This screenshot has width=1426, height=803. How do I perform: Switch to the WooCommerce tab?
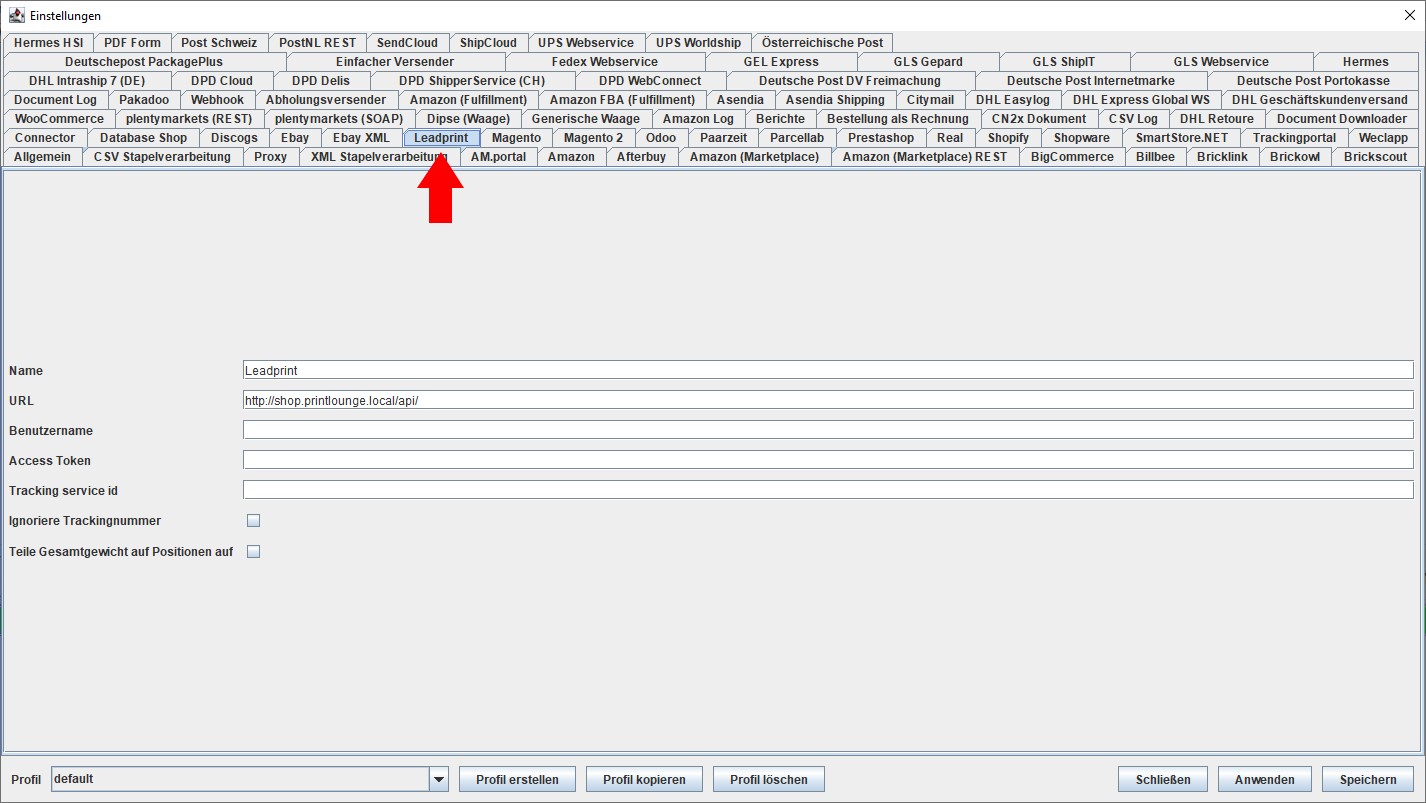pyautogui.click(x=59, y=119)
